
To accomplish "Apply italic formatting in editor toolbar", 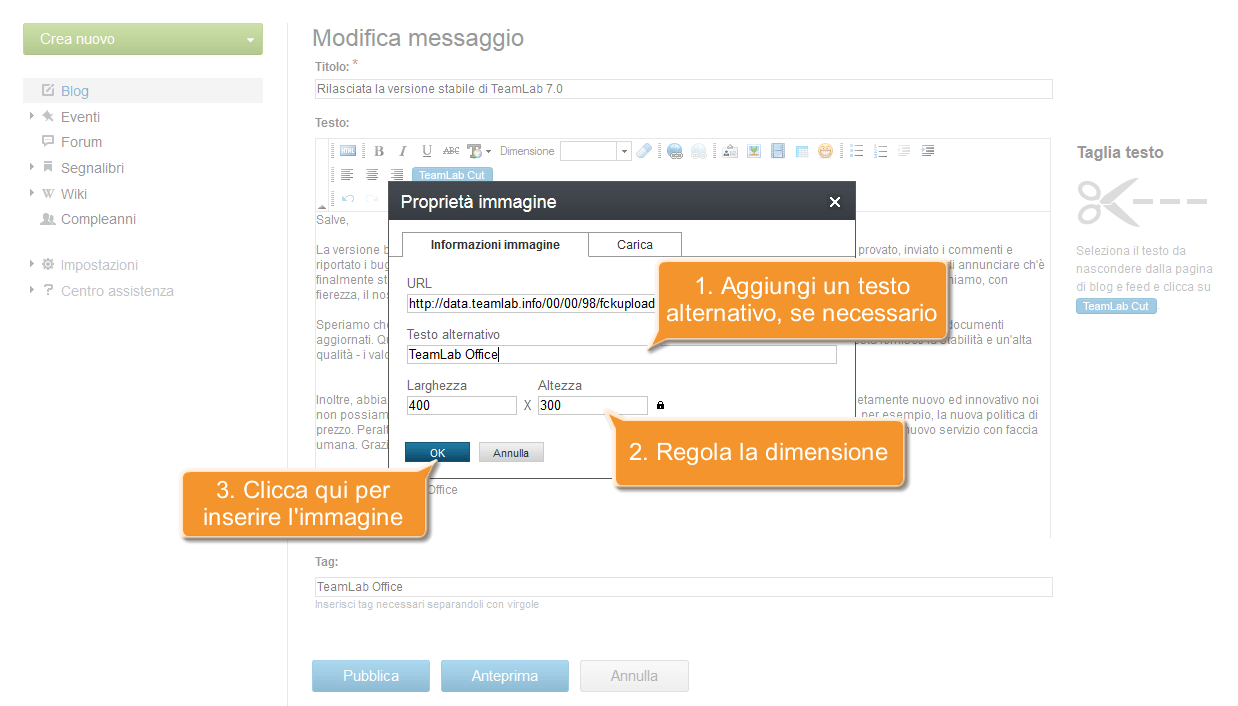I will 403,151.
